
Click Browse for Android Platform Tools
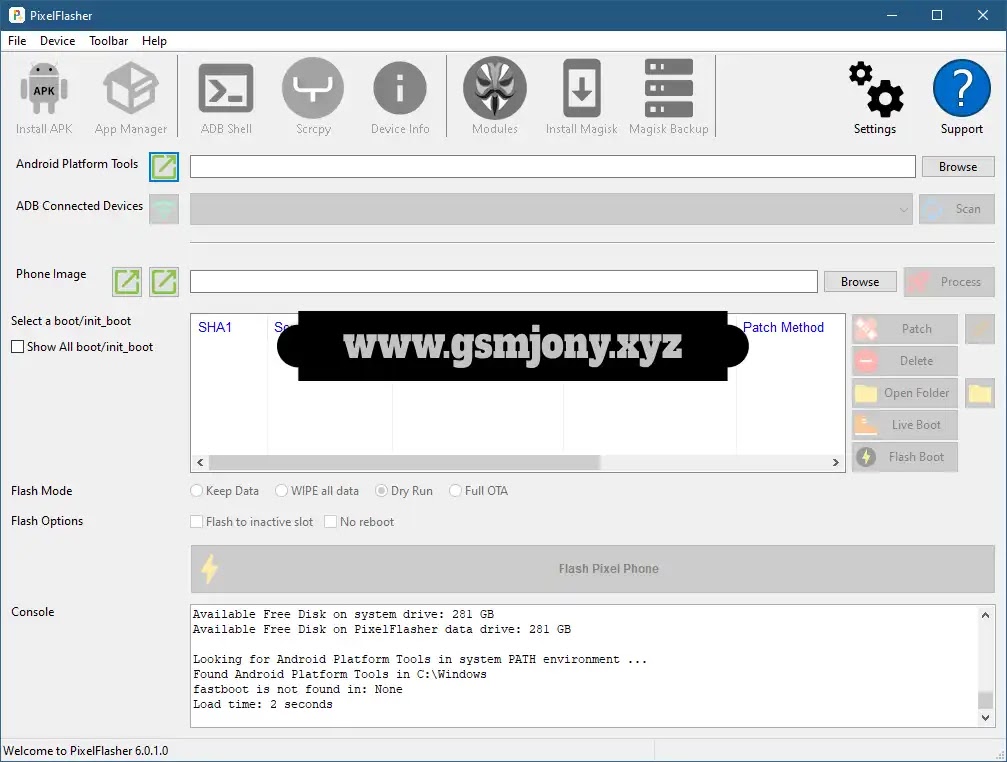click(x=958, y=167)
